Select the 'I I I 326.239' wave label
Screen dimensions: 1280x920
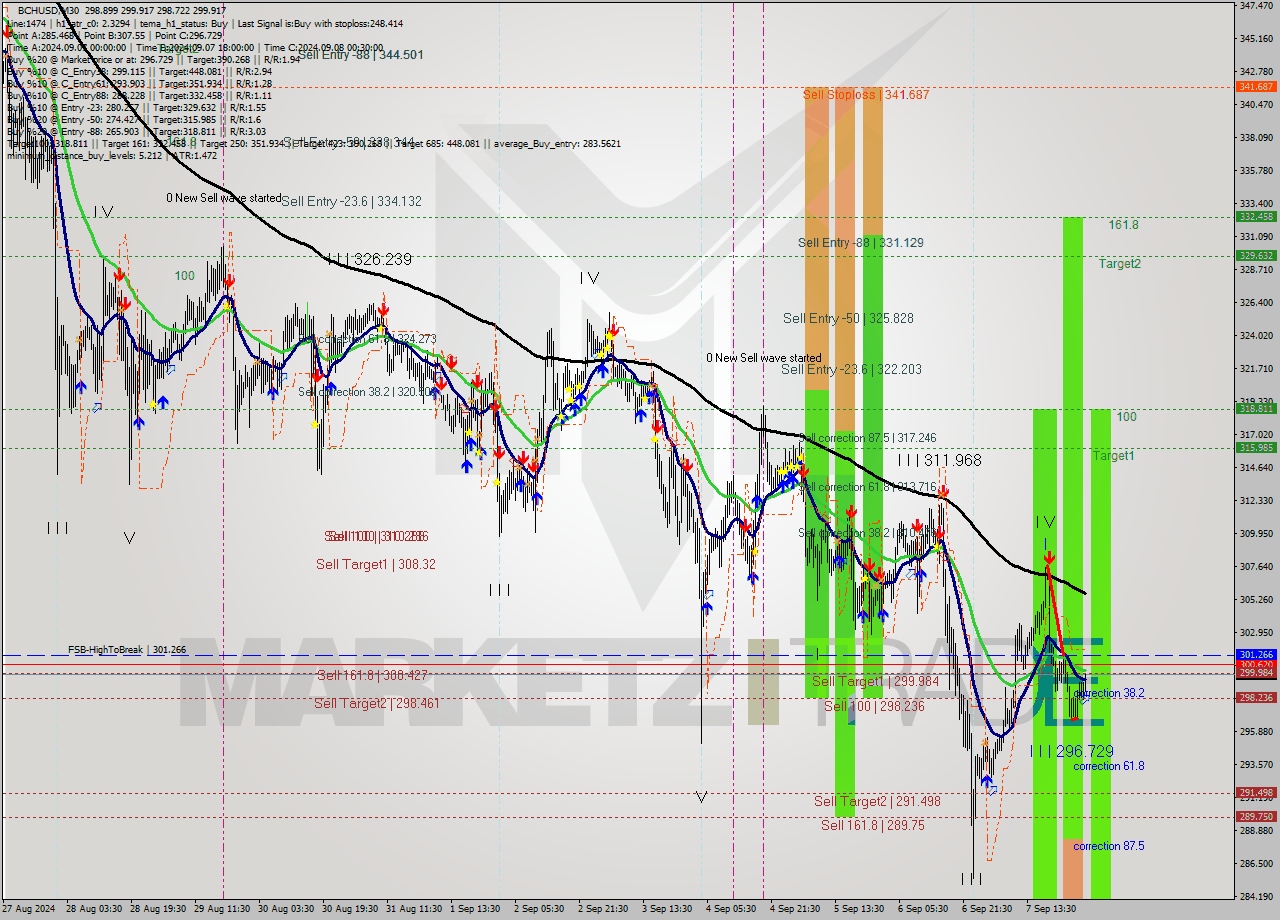pos(369,259)
